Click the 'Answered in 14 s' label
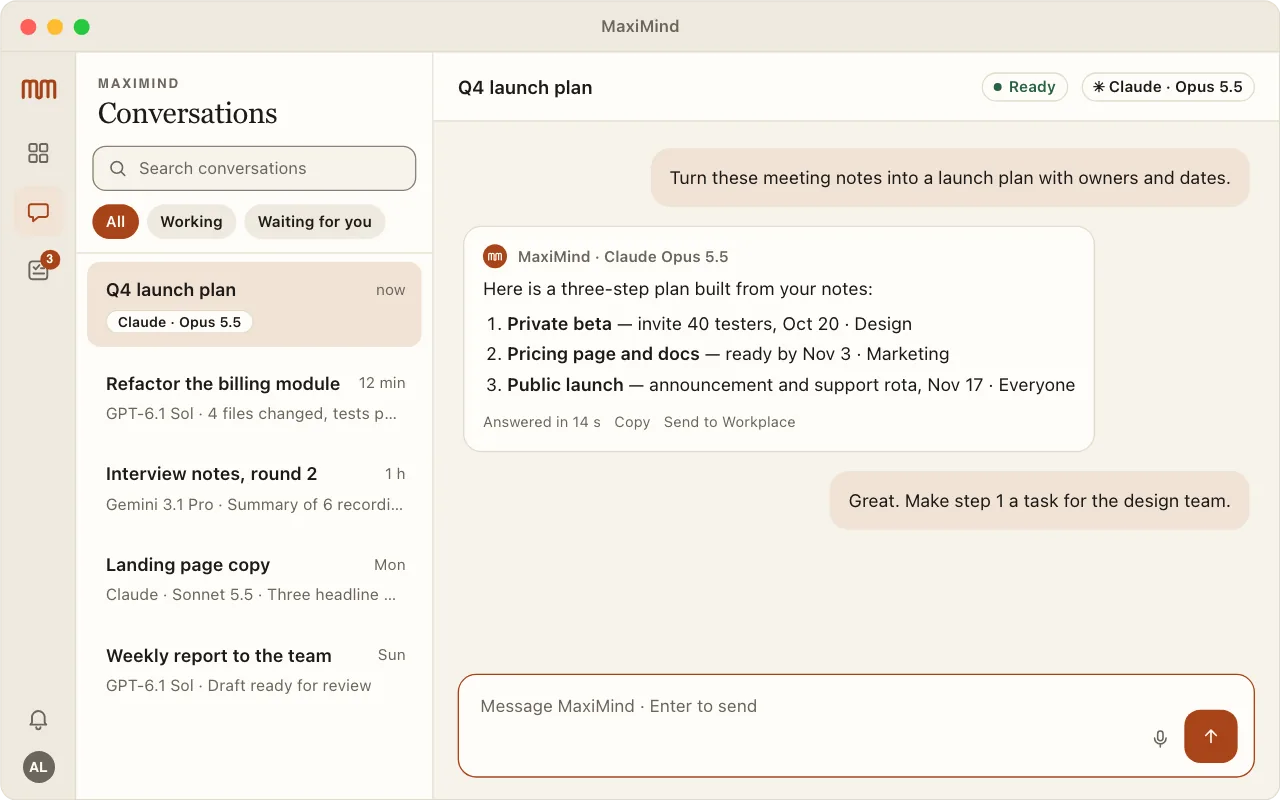This screenshot has width=1280, height=800. click(542, 422)
